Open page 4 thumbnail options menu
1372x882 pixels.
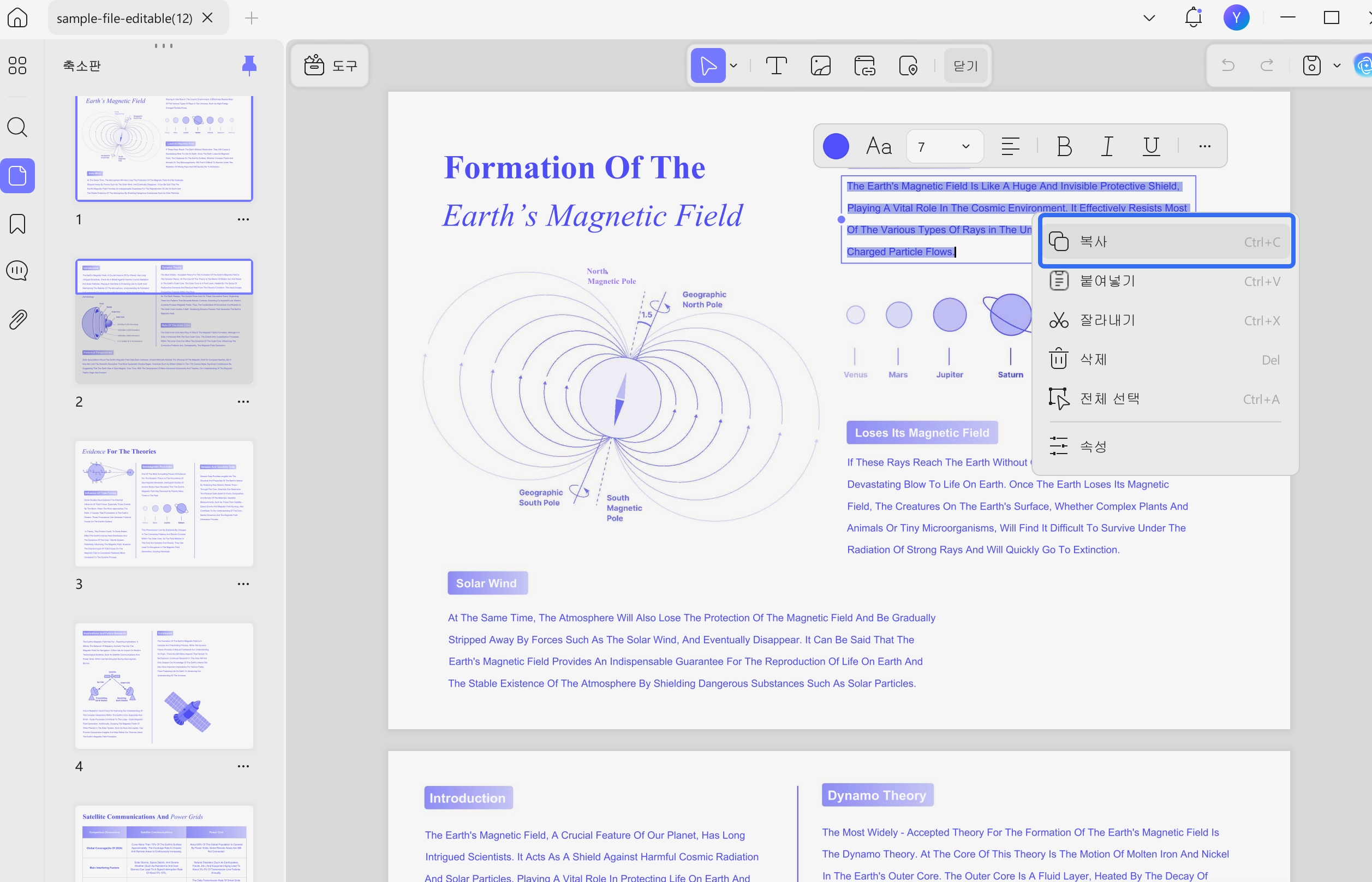243,766
